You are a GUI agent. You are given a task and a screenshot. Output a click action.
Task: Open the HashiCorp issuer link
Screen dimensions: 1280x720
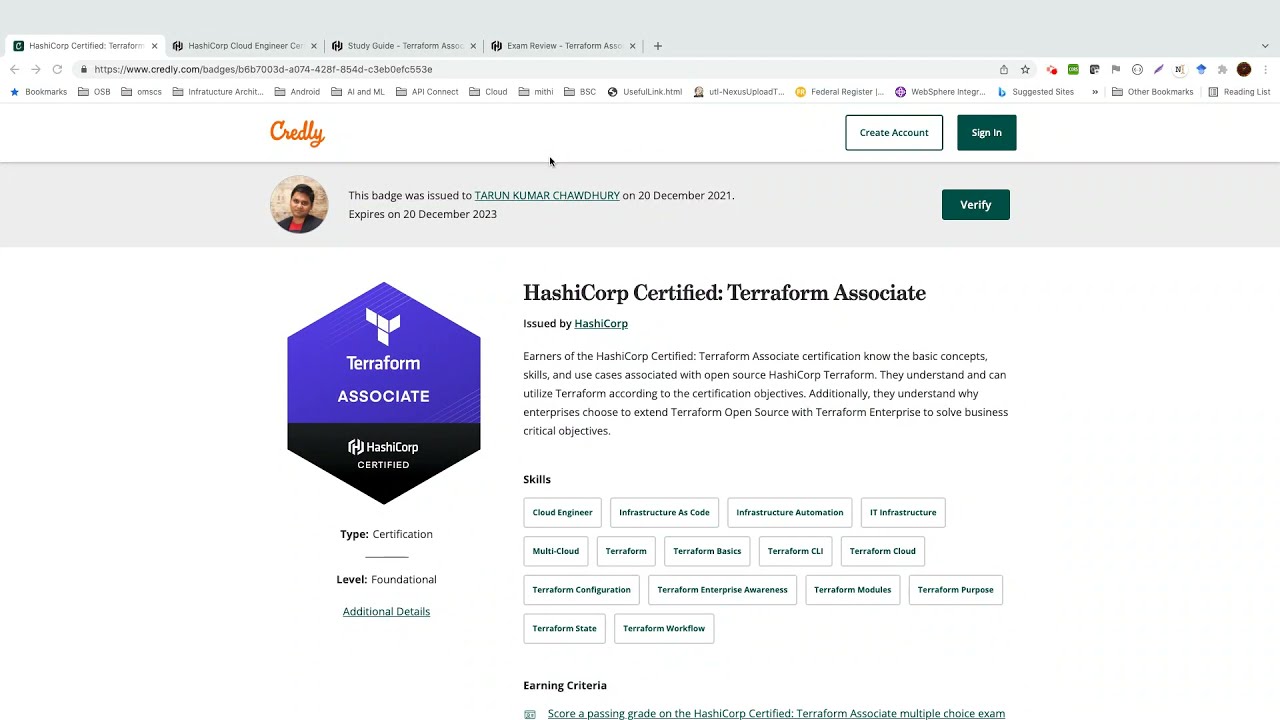[601, 324]
